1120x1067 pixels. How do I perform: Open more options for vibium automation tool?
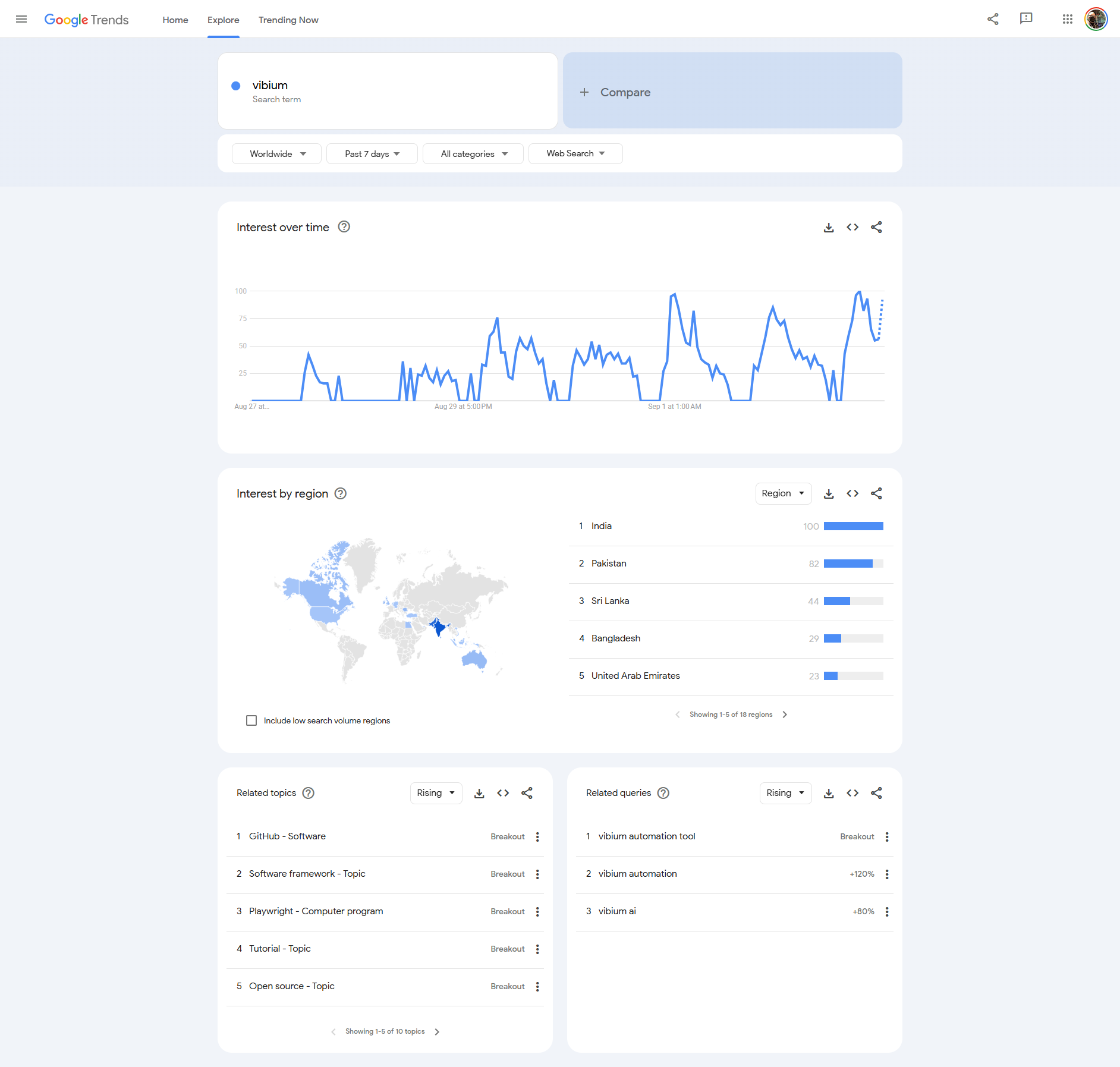pos(887,837)
